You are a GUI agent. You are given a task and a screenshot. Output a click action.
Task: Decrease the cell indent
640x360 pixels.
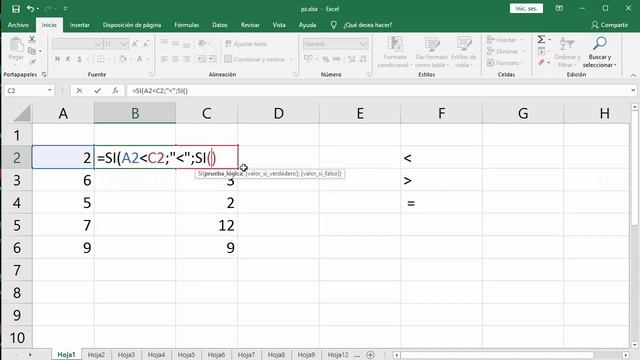201,59
